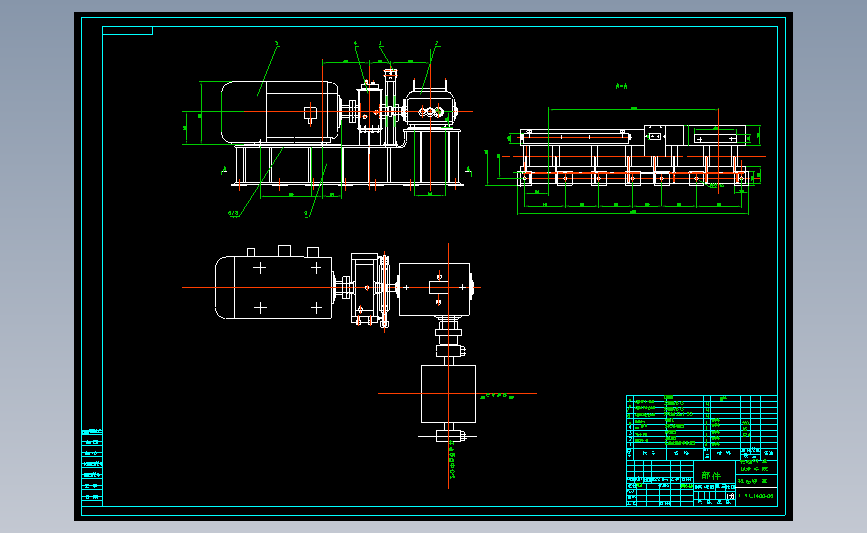Viewport: 867px width, 533px height.
Task: Select the small empty box at frame's top-left corner
Action: pyautogui.click(x=128, y=30)
